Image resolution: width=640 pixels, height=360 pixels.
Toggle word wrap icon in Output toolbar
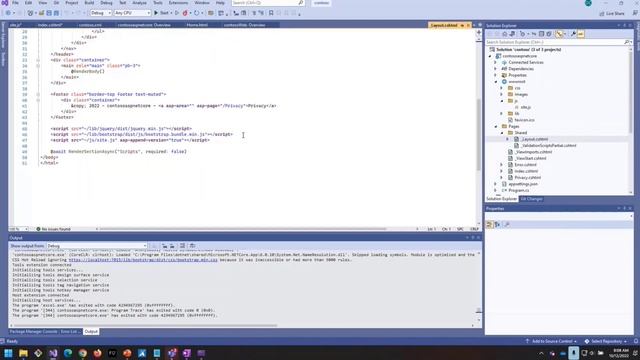pyautogui.click(x=192, y=246)
